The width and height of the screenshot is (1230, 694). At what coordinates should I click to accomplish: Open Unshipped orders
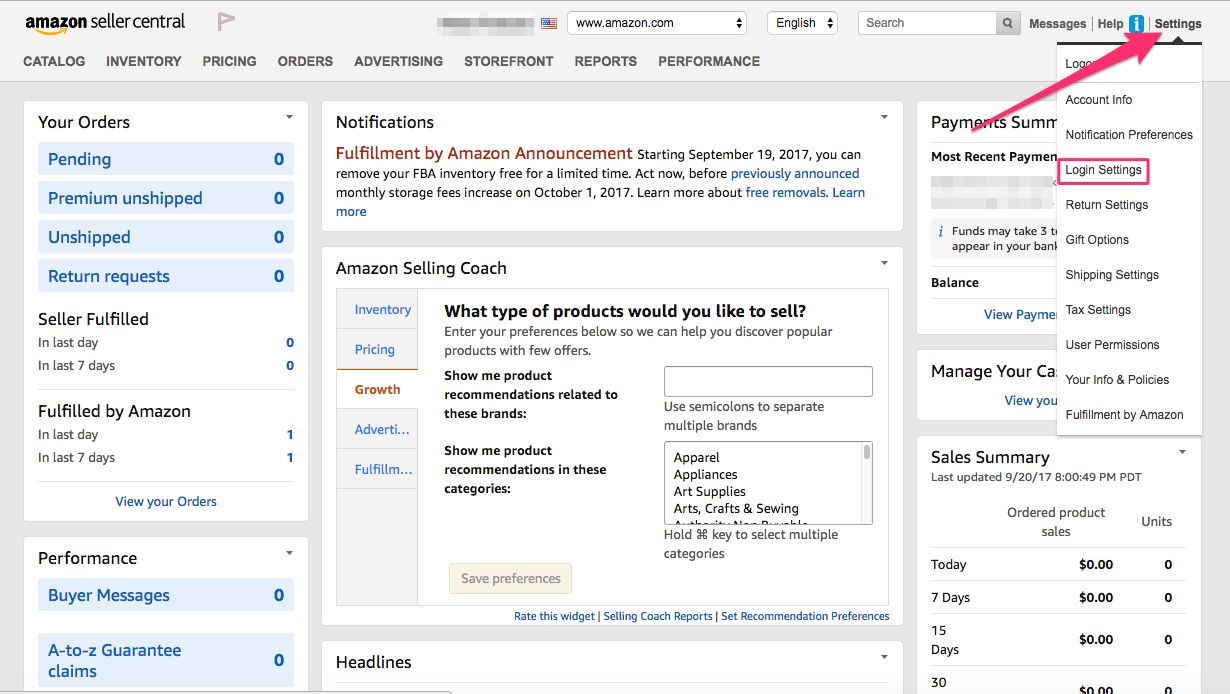coord(166,237)
